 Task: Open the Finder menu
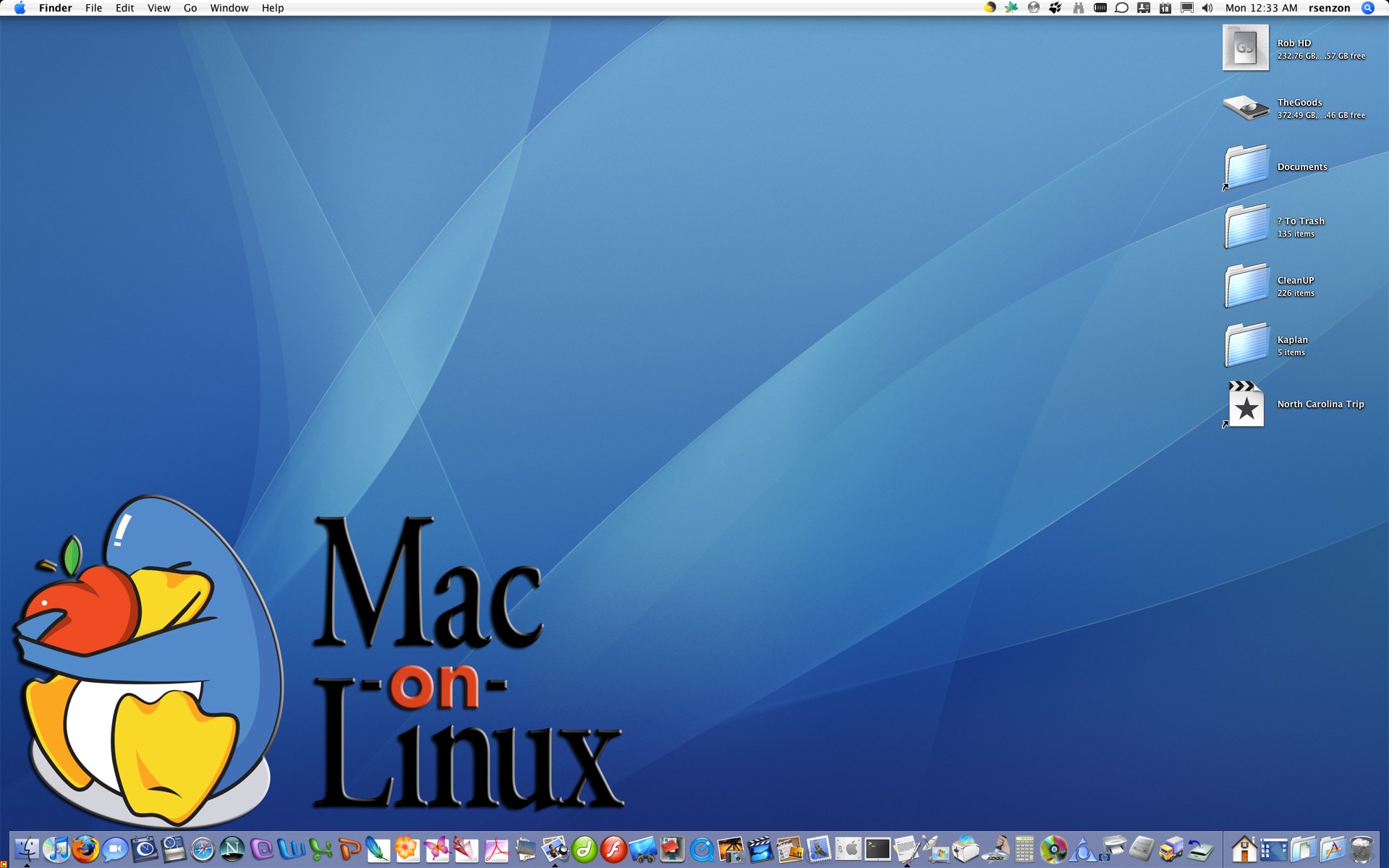point(55,8)
